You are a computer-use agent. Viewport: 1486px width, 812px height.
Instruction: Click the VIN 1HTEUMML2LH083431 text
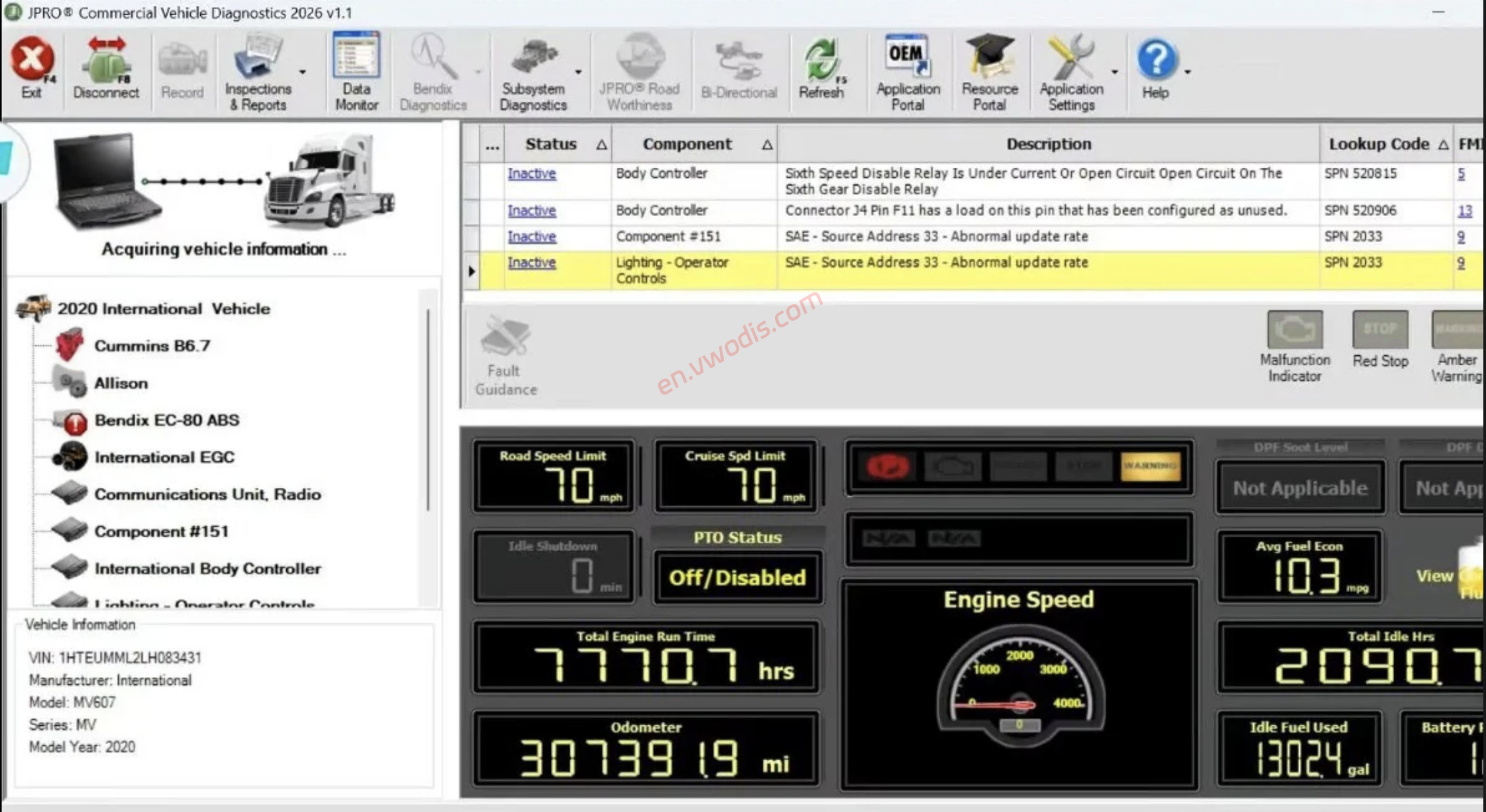(115, 657)
